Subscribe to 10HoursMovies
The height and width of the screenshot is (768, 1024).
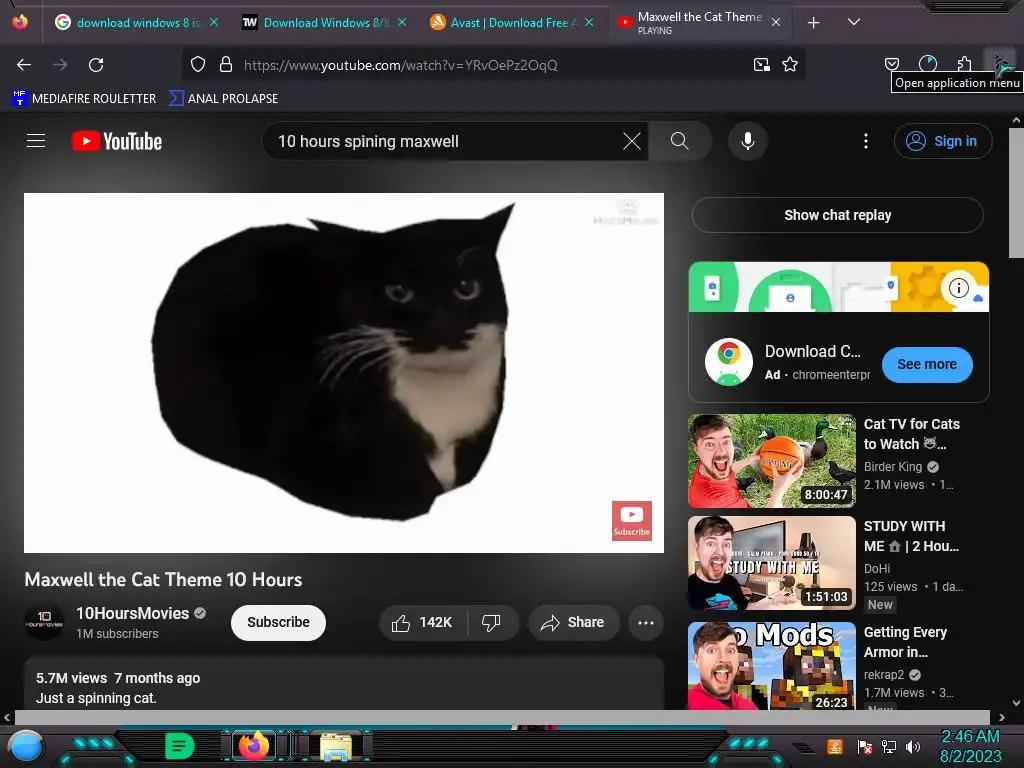click(x=278, y=622)
